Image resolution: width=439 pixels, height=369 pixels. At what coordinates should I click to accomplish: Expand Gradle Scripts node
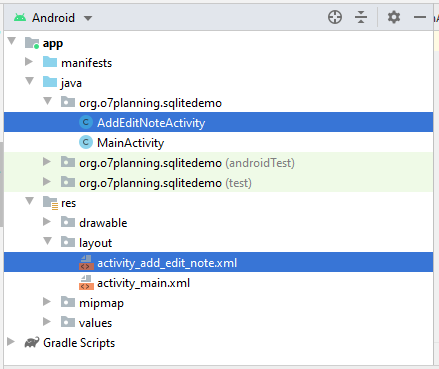coord(11,342)
